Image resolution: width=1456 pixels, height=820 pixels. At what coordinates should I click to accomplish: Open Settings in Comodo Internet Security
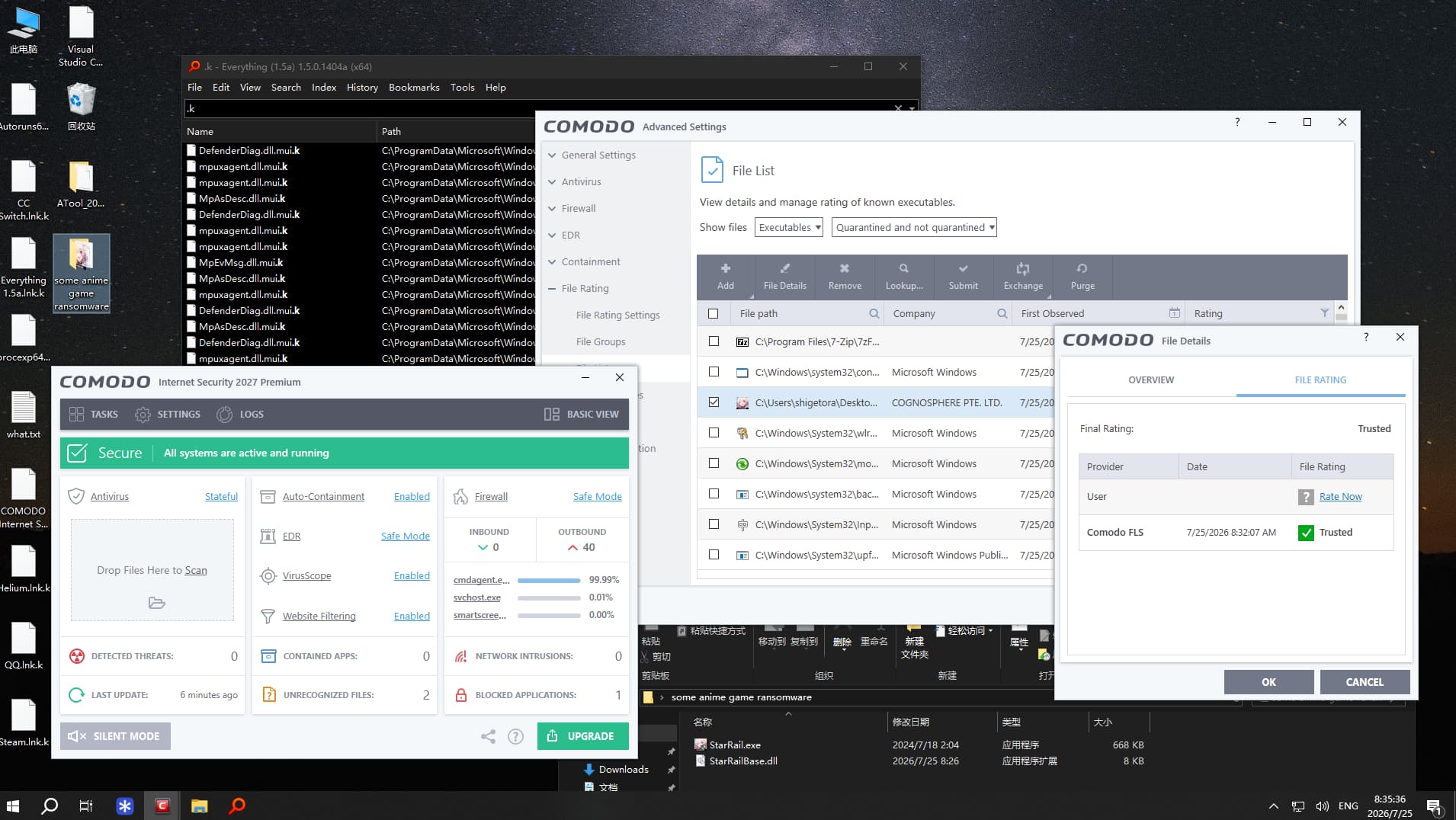coord(168,415)
